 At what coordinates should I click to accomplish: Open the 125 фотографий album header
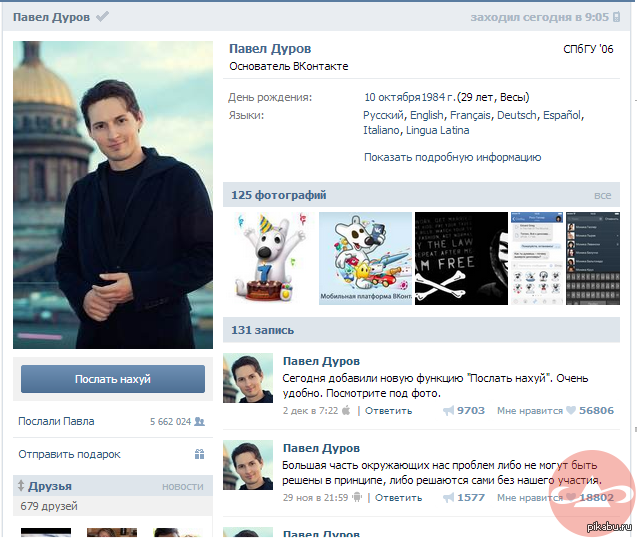[x=279, y=195]
